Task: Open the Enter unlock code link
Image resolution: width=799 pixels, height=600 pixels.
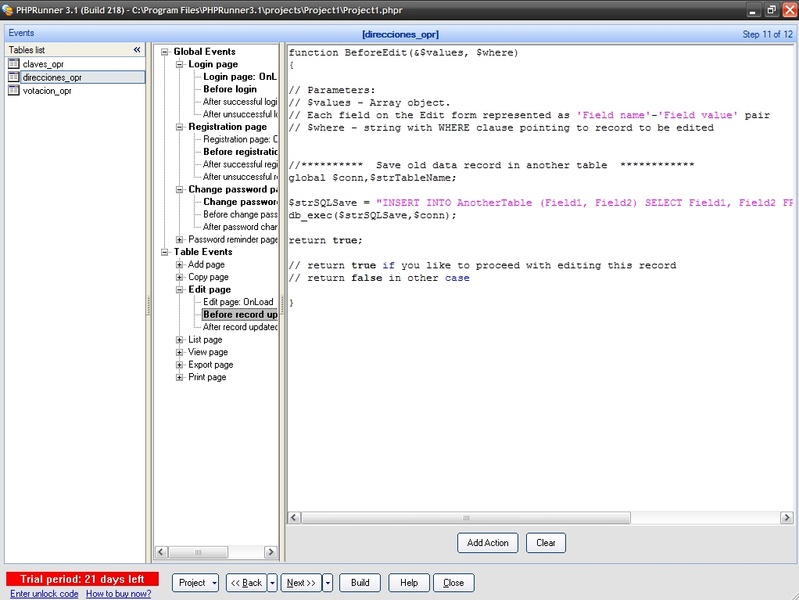Action: [x=44, y=594]
